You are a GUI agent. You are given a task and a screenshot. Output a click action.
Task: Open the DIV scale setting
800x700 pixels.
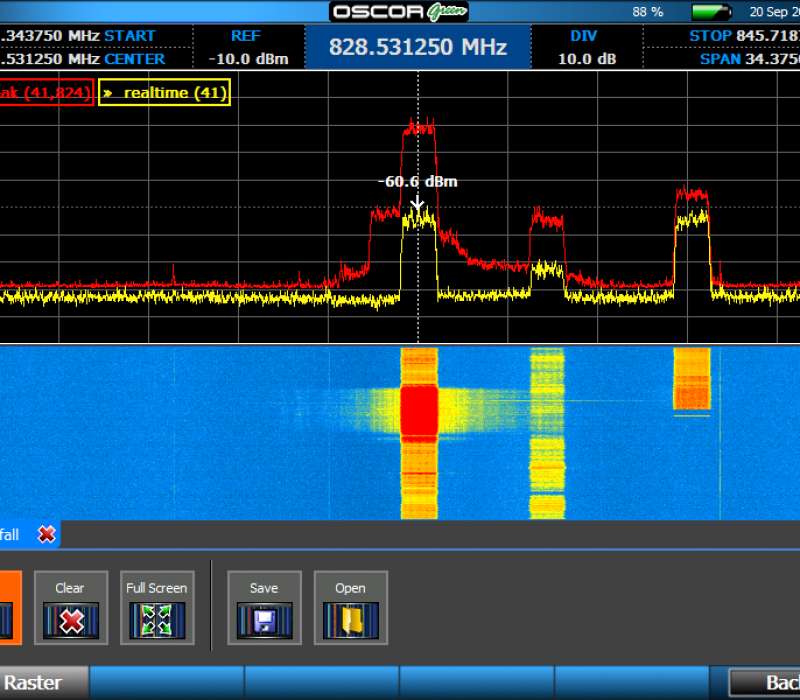point(586,47)
